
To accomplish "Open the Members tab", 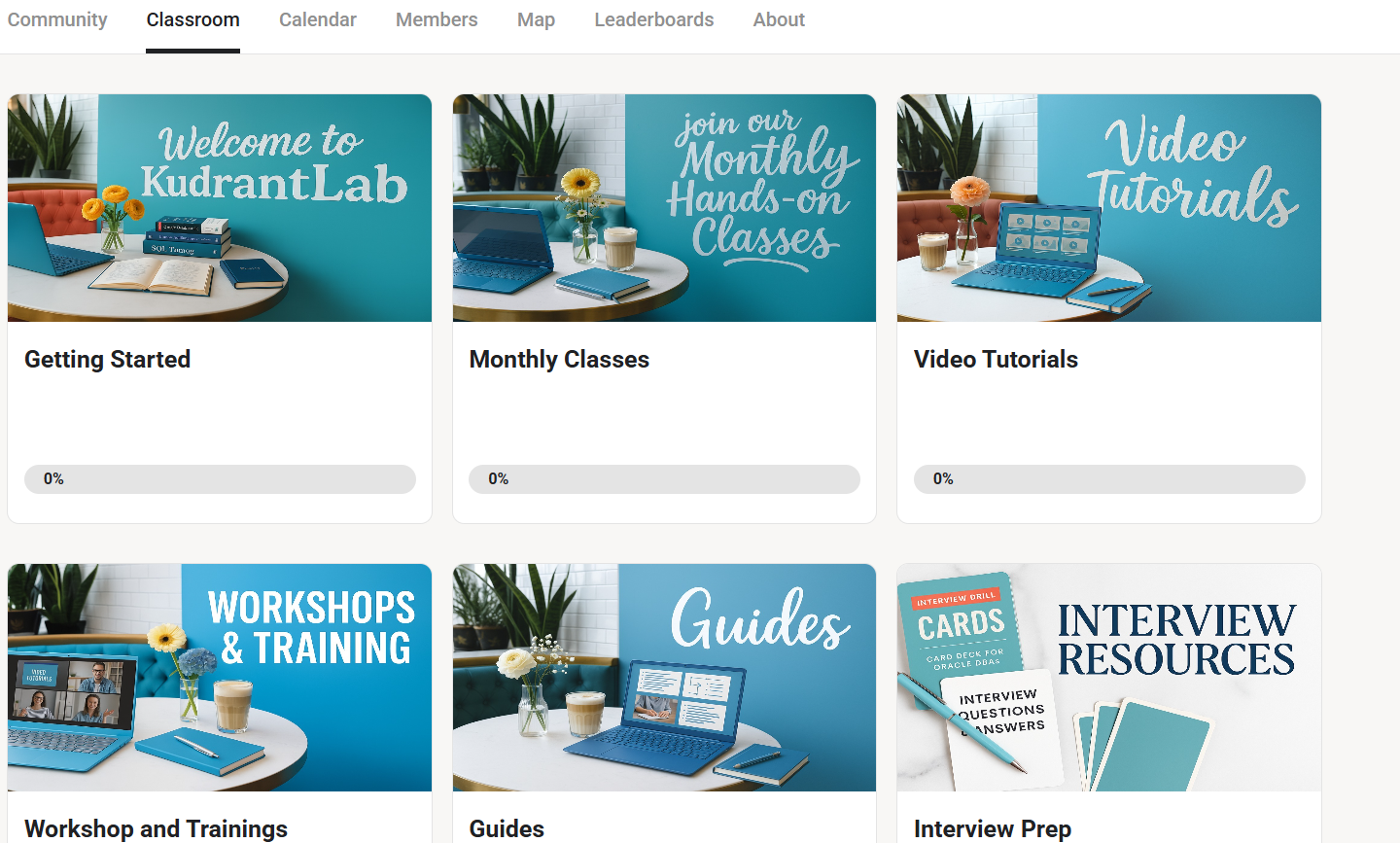I will click(437, 19).
